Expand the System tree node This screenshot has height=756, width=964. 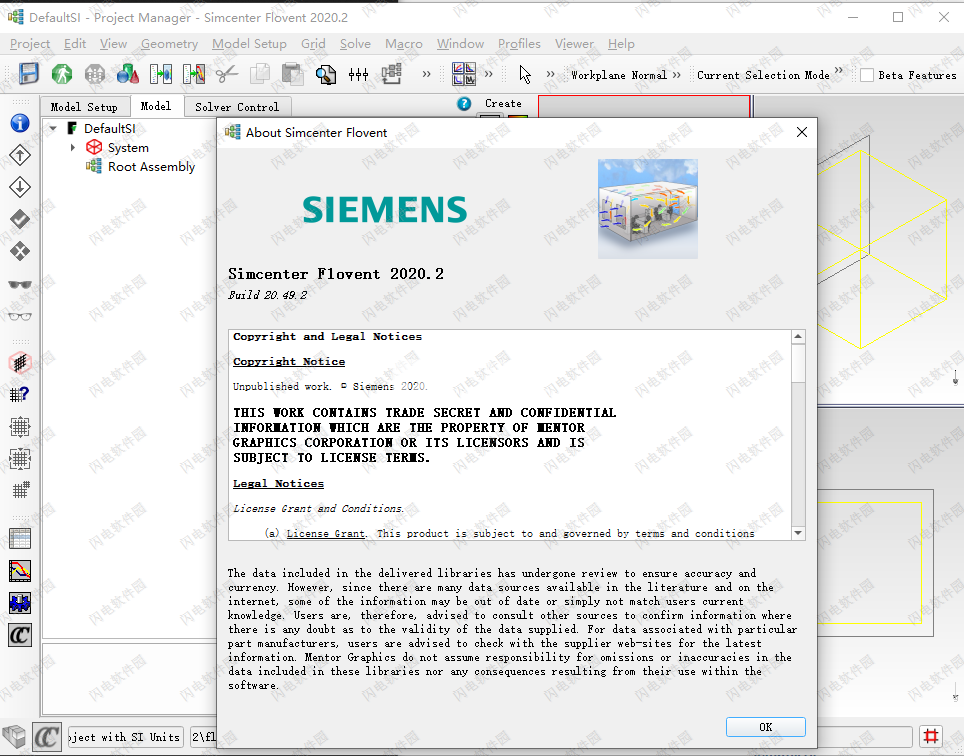(x=73, y=148)
